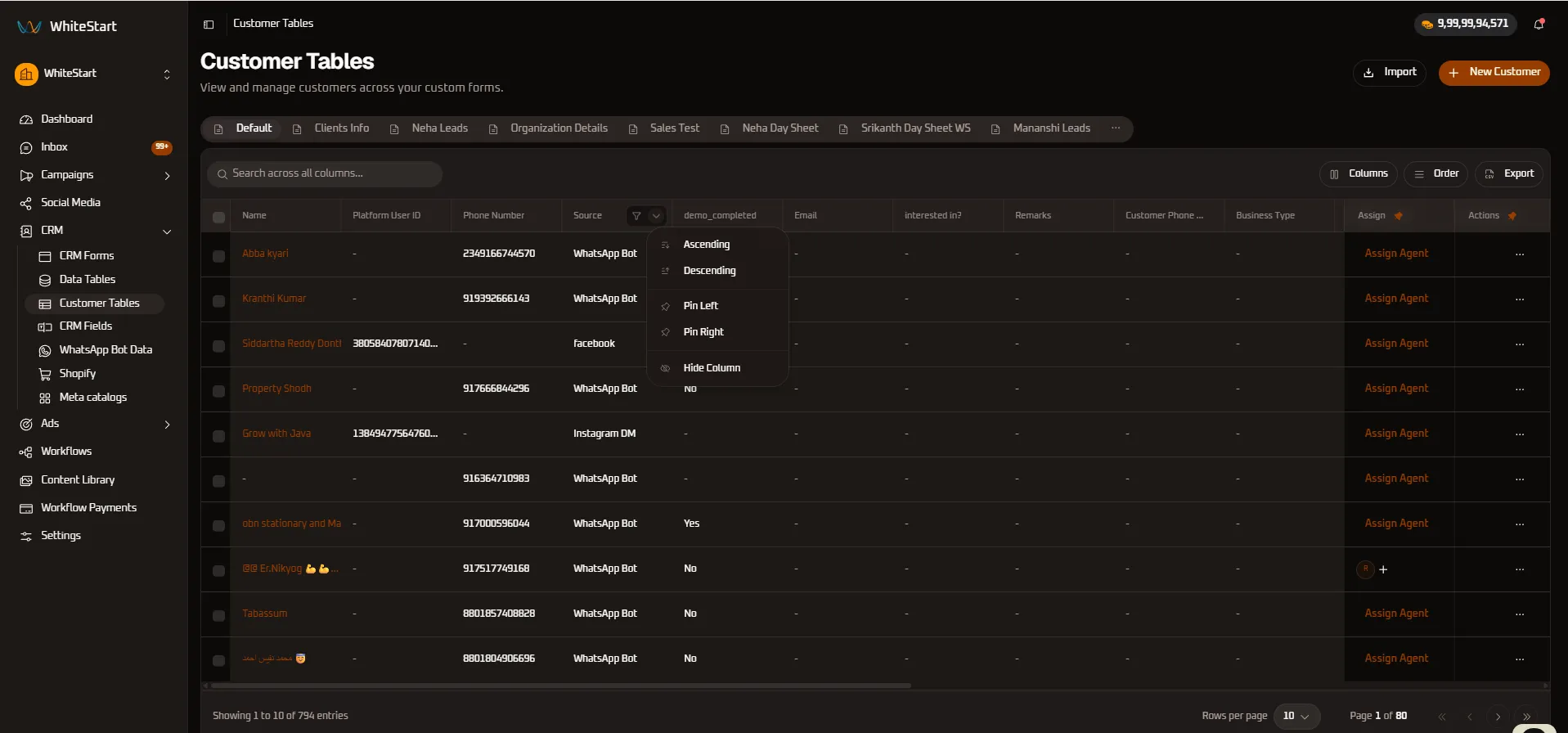Focus the search across all columns field
The height and width of the screenshot is (733, 1568).
click(326, 174)
